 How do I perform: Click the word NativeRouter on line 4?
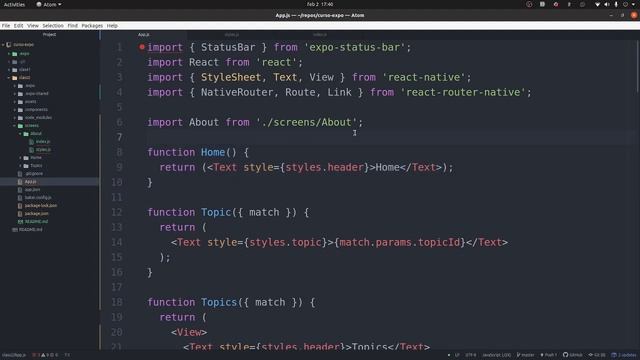tap(237, 92)
